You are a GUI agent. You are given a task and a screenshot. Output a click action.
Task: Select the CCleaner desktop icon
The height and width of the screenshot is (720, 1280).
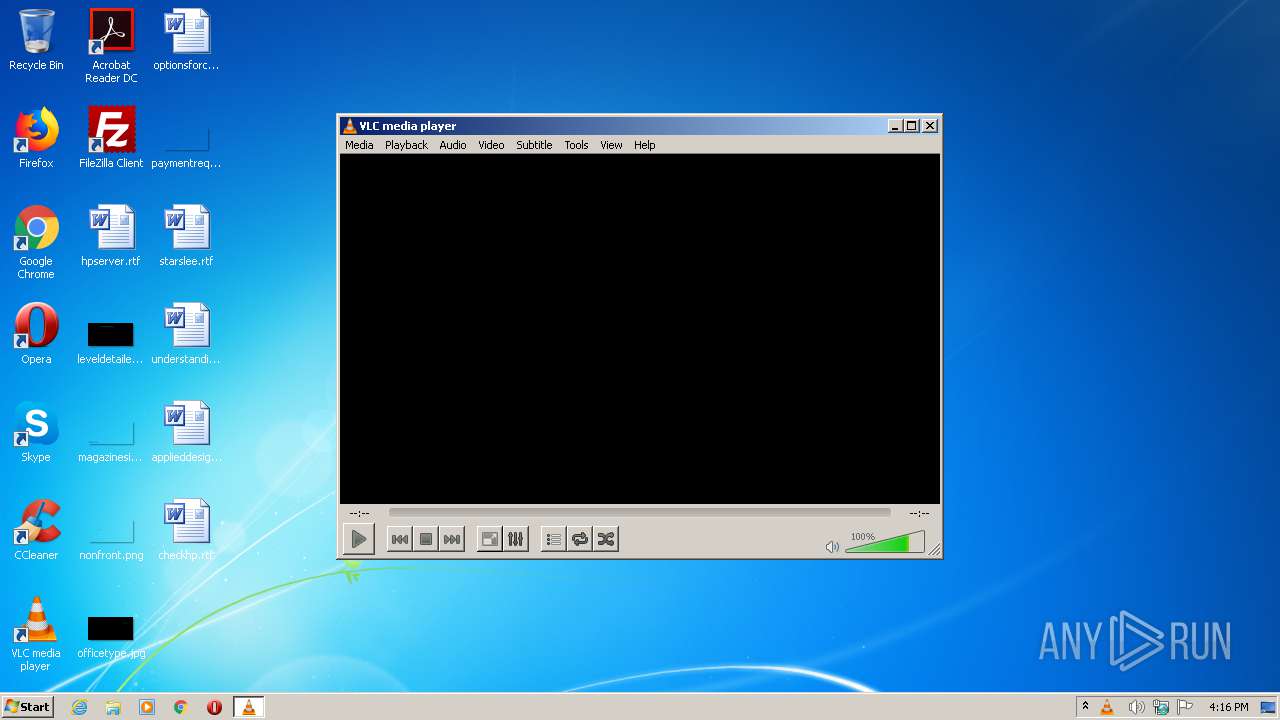[36, 530]
